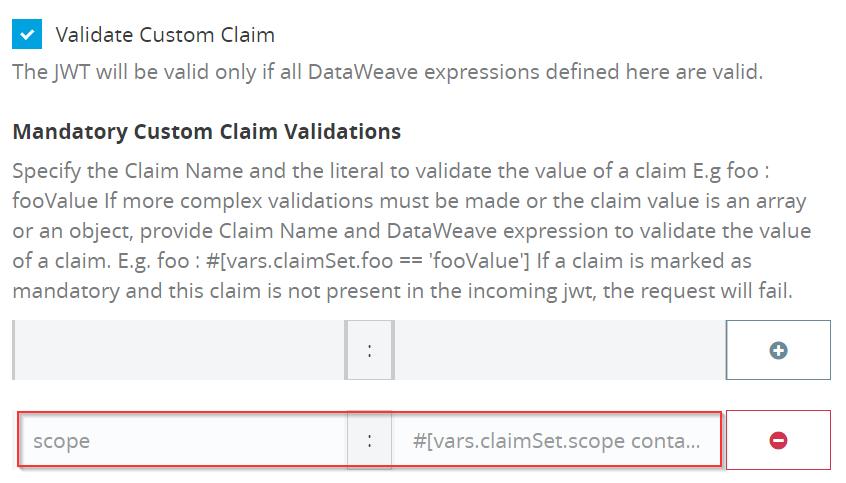Focus the empty claim value field

point(560,350)
